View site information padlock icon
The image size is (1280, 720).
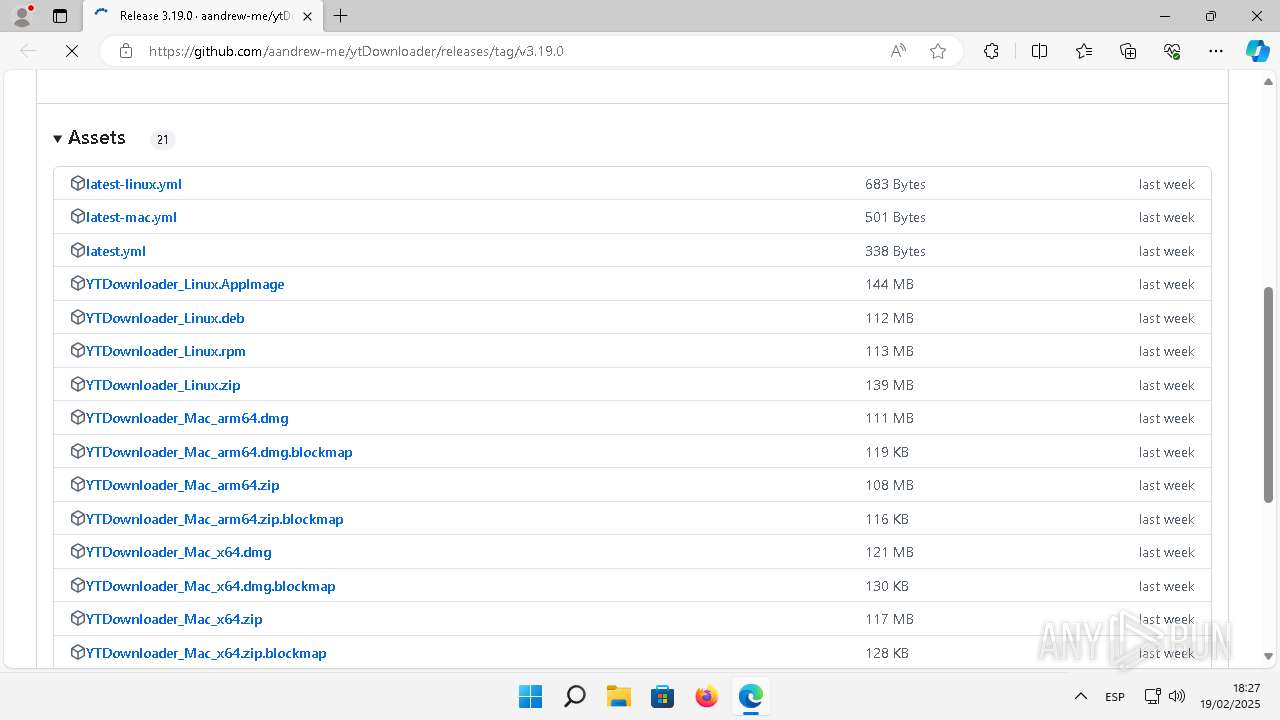click(126, 51)
